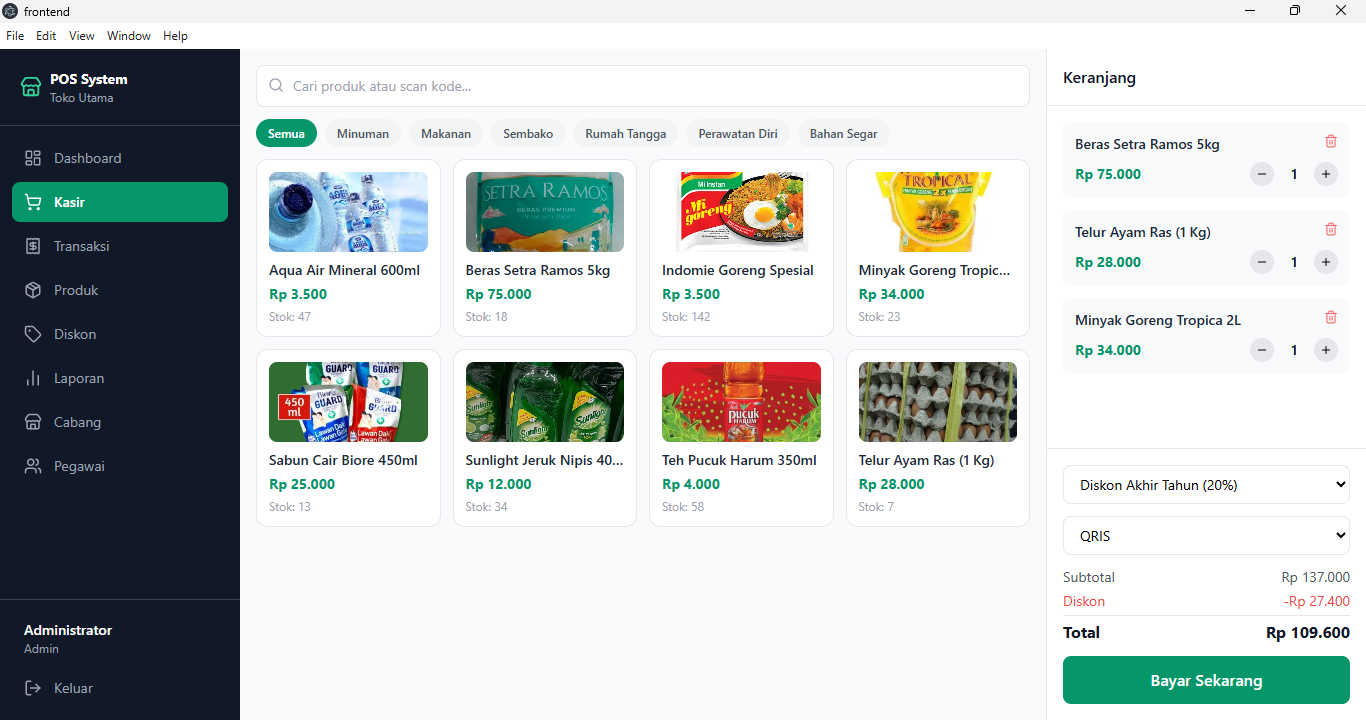This screenshot has height=720, width=1366.
Task: Click the Transaksi receipt icon
Action: pos(33,246)
